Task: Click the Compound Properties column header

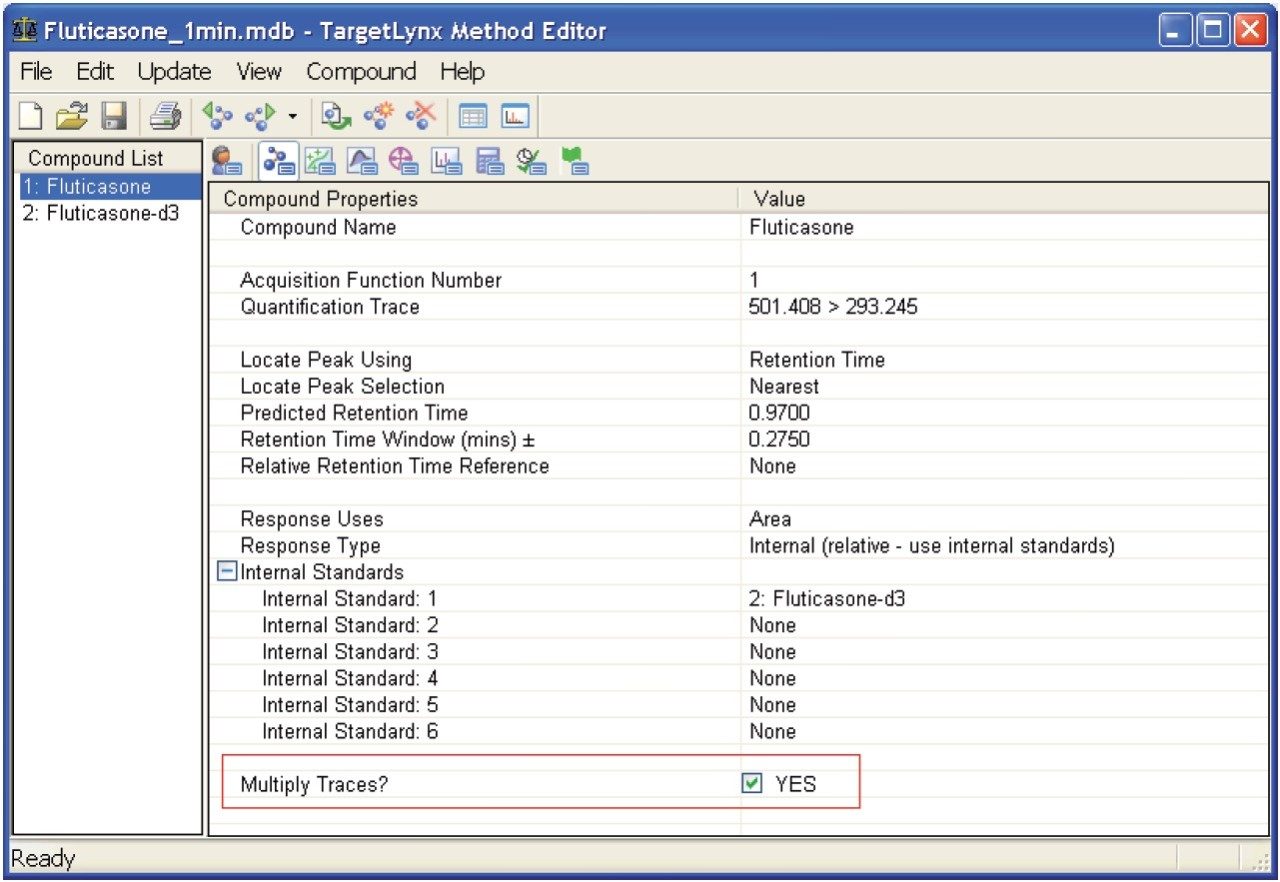Action: [474, 198]
